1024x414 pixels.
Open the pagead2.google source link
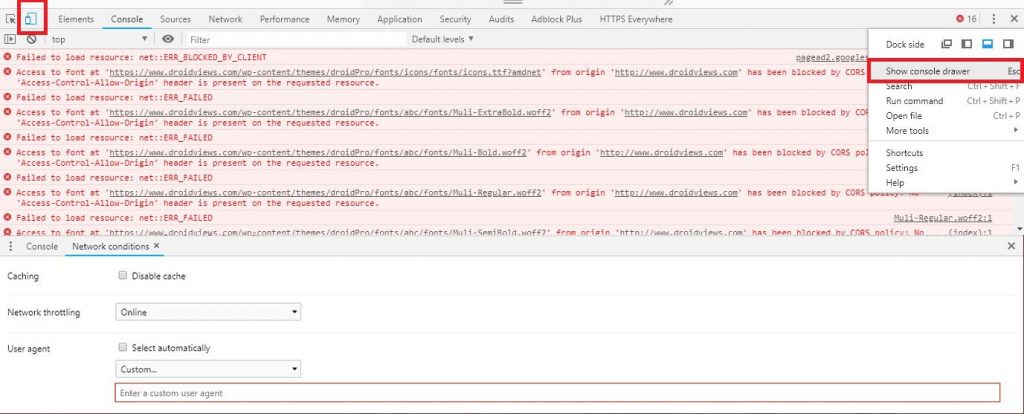coord(833,57)
